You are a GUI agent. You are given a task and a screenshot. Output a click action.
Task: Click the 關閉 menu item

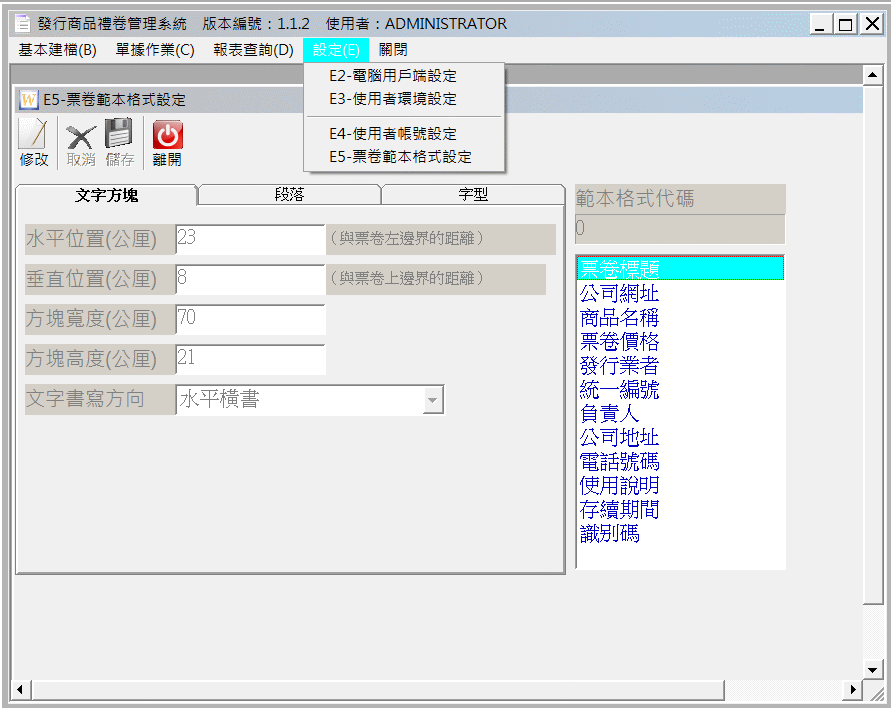pos(393,50)
